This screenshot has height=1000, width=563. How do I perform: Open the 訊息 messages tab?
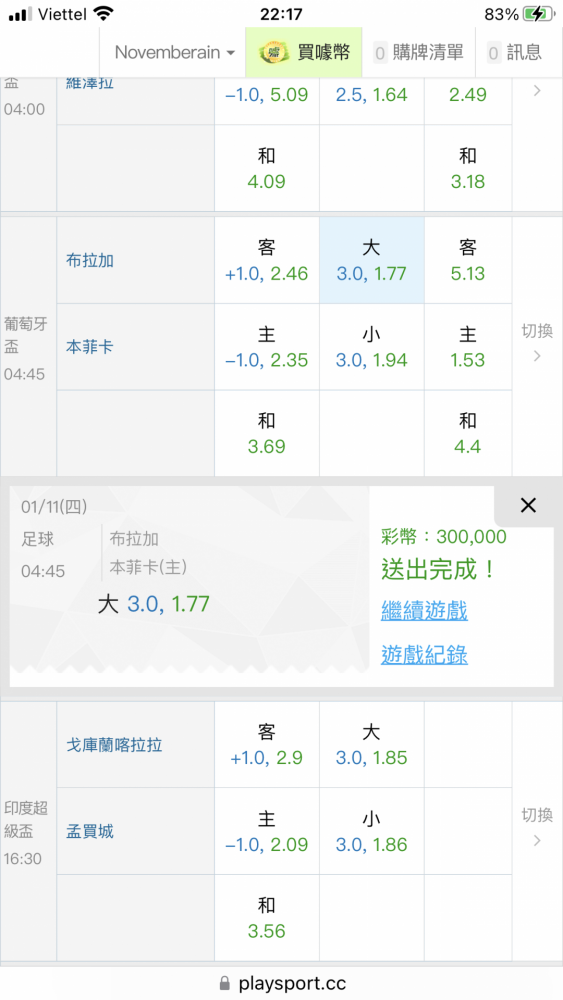[514, 52]
